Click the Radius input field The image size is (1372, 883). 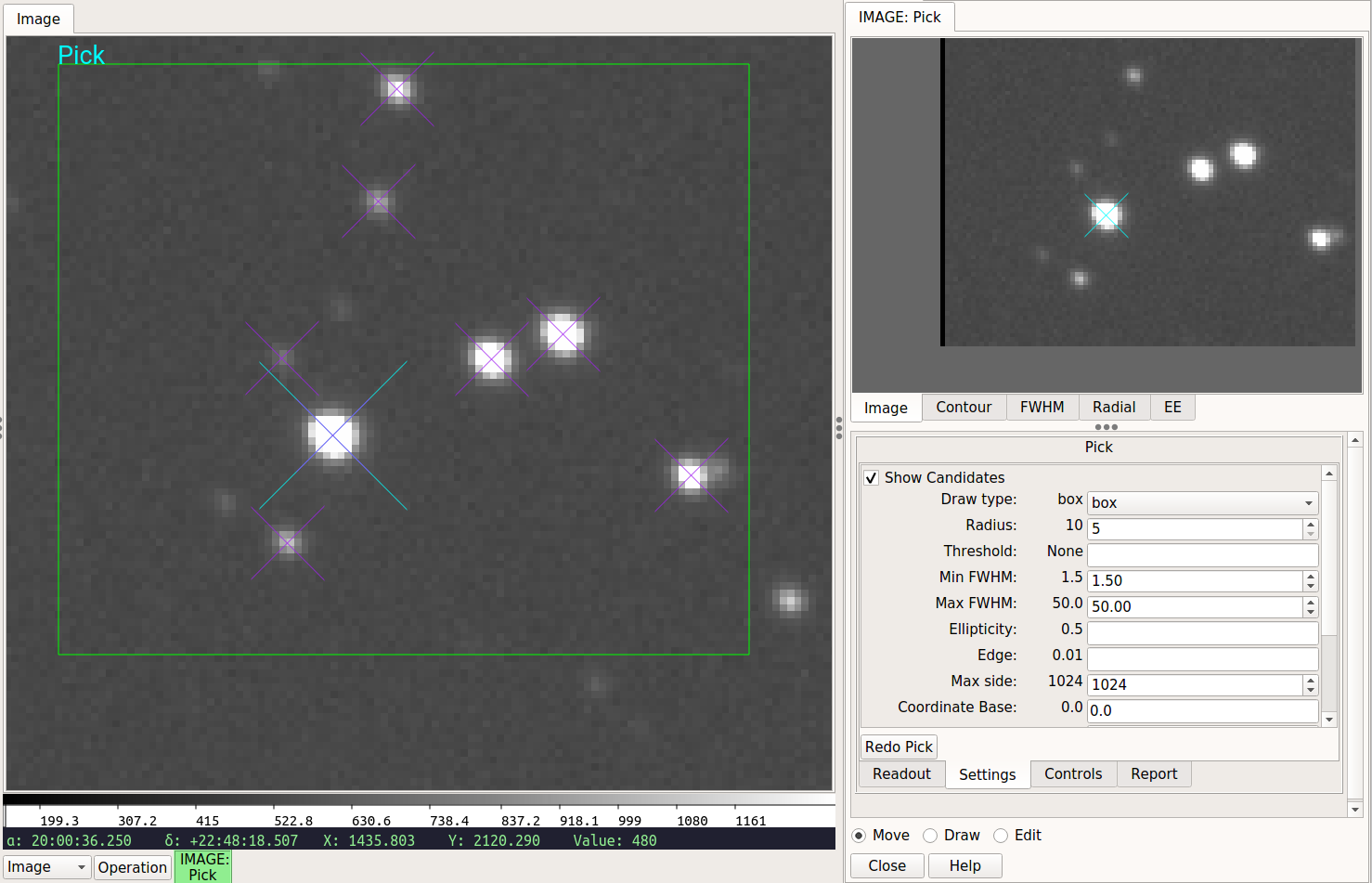[1195, 528]
